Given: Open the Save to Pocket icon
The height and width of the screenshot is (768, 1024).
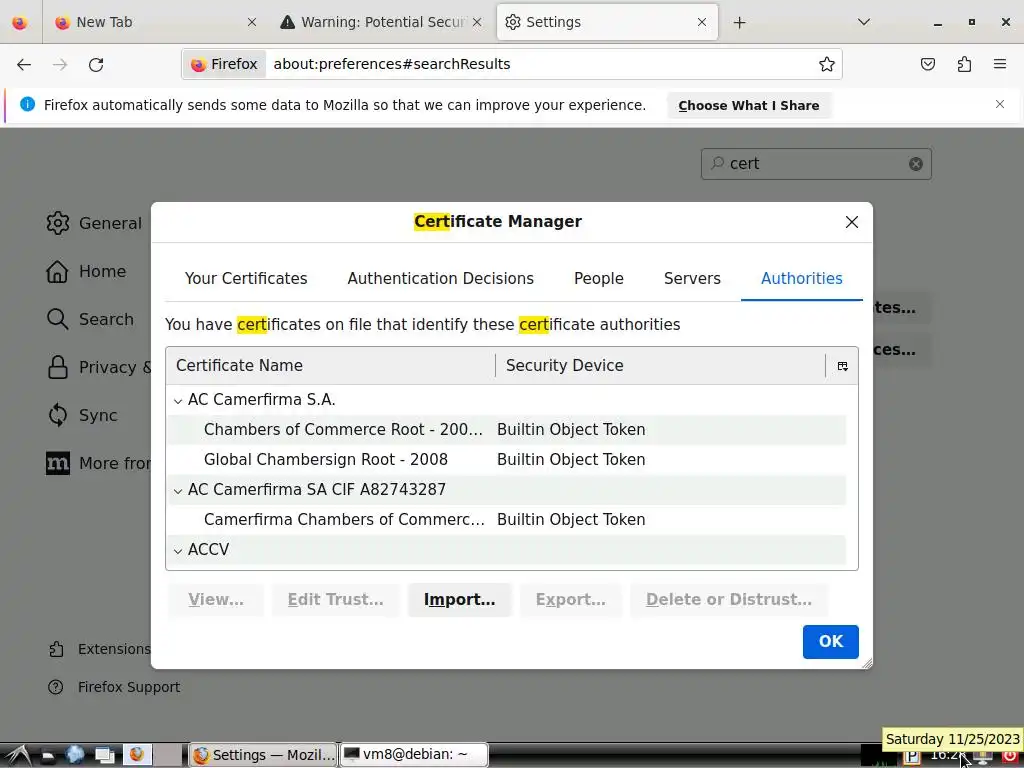Looking at the screenshot, I should (927, 64).
